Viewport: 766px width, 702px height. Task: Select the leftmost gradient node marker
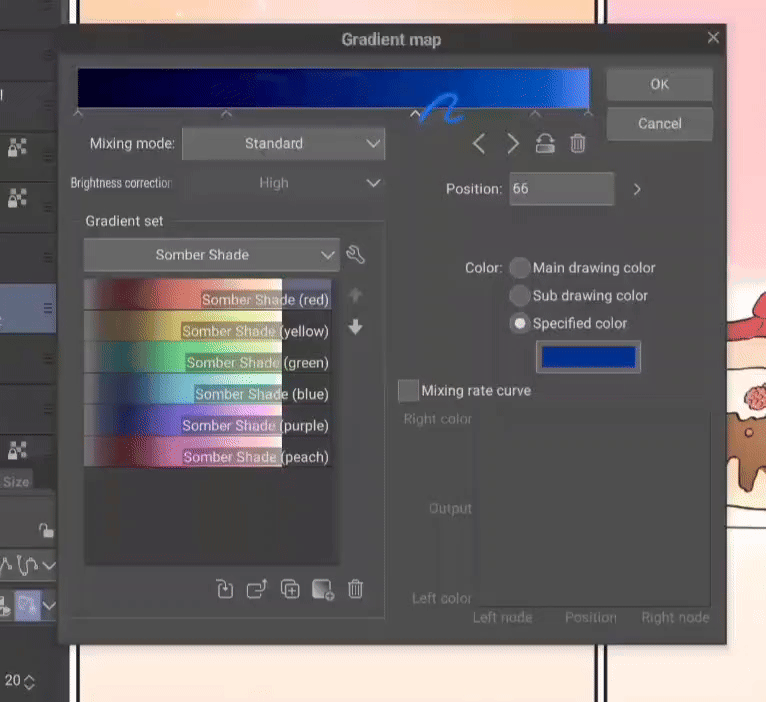(x=78, y=114)
